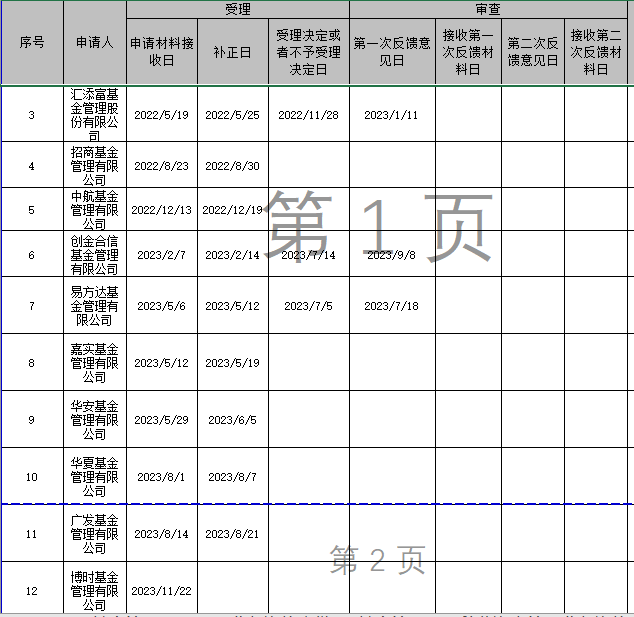Image resolution: width=634 pixels, height=617 pixels.
Task: Click sequence number cell 10
Action: (x=32, y=477)
